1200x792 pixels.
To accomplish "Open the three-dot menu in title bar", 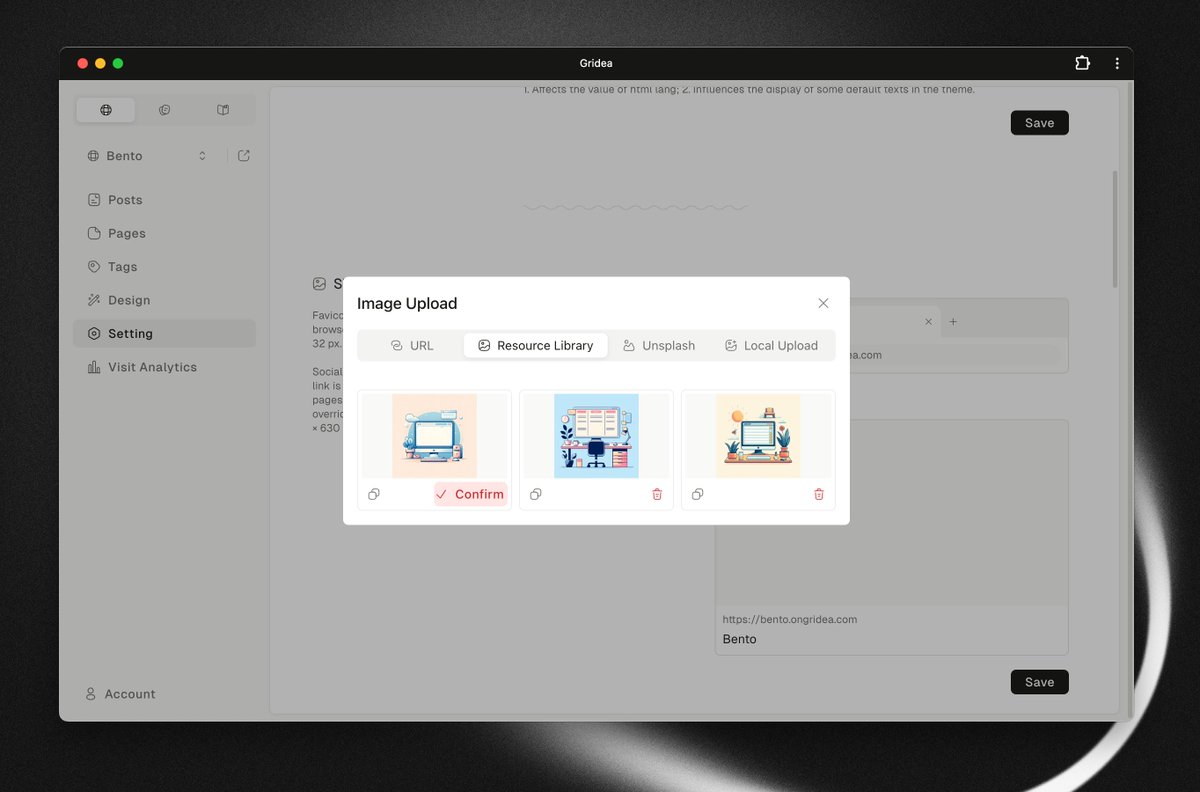I will tap(1117, 63).
